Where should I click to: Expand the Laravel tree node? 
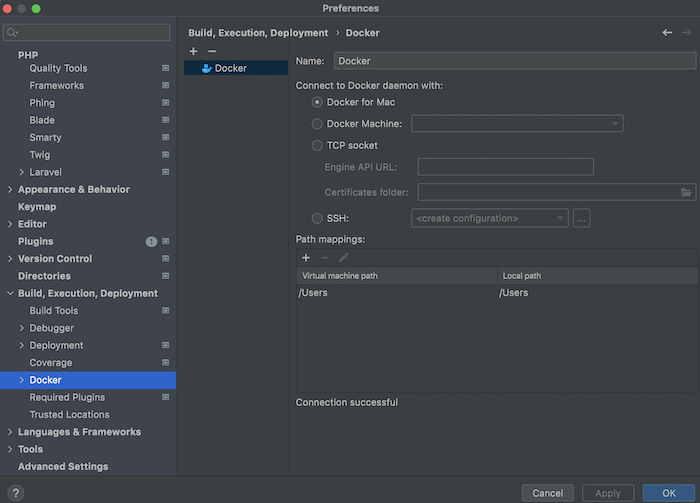[x=21, y=172]
